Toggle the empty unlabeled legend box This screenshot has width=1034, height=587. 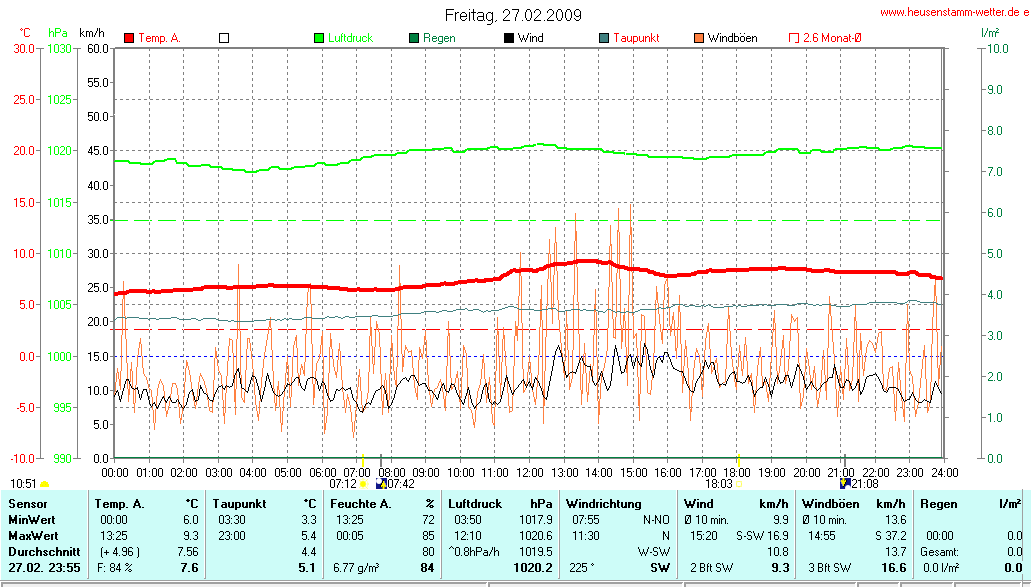224,38
